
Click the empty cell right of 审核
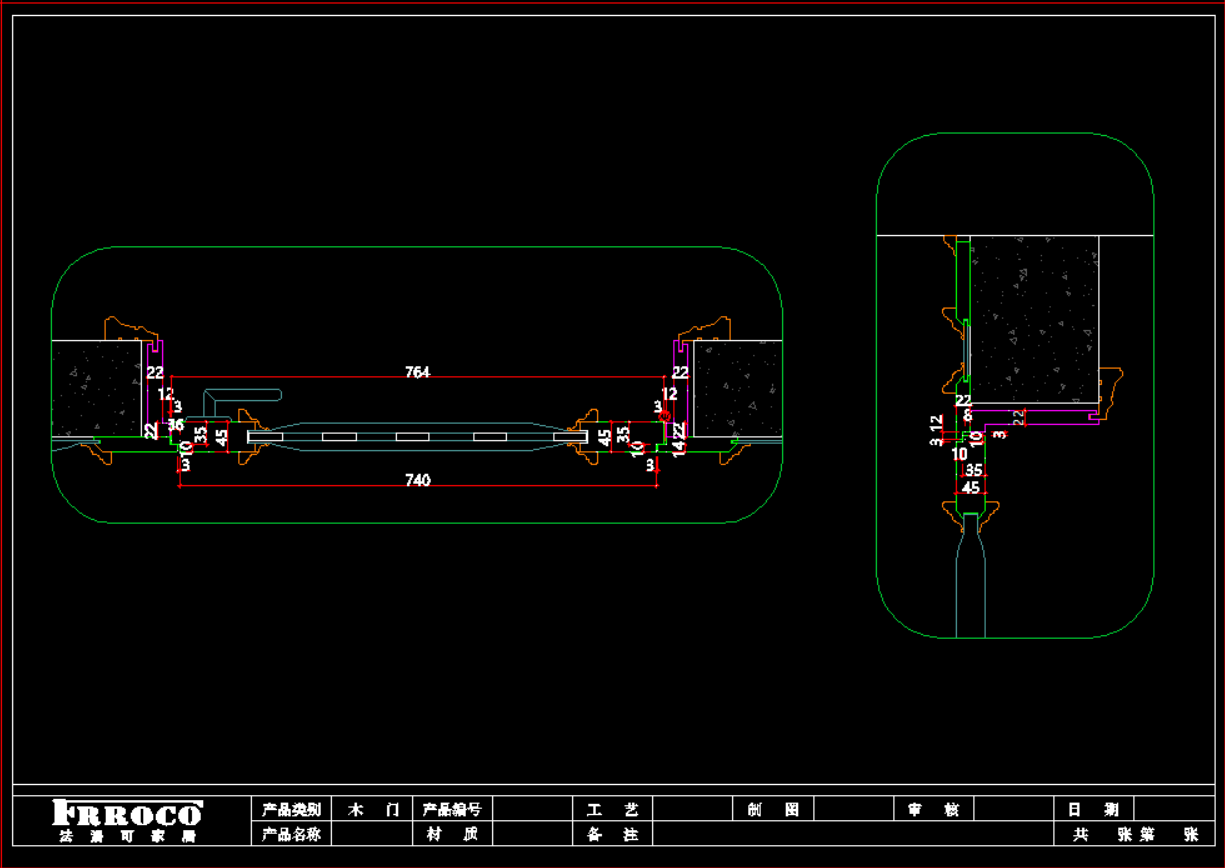(x=1013, y=810)
